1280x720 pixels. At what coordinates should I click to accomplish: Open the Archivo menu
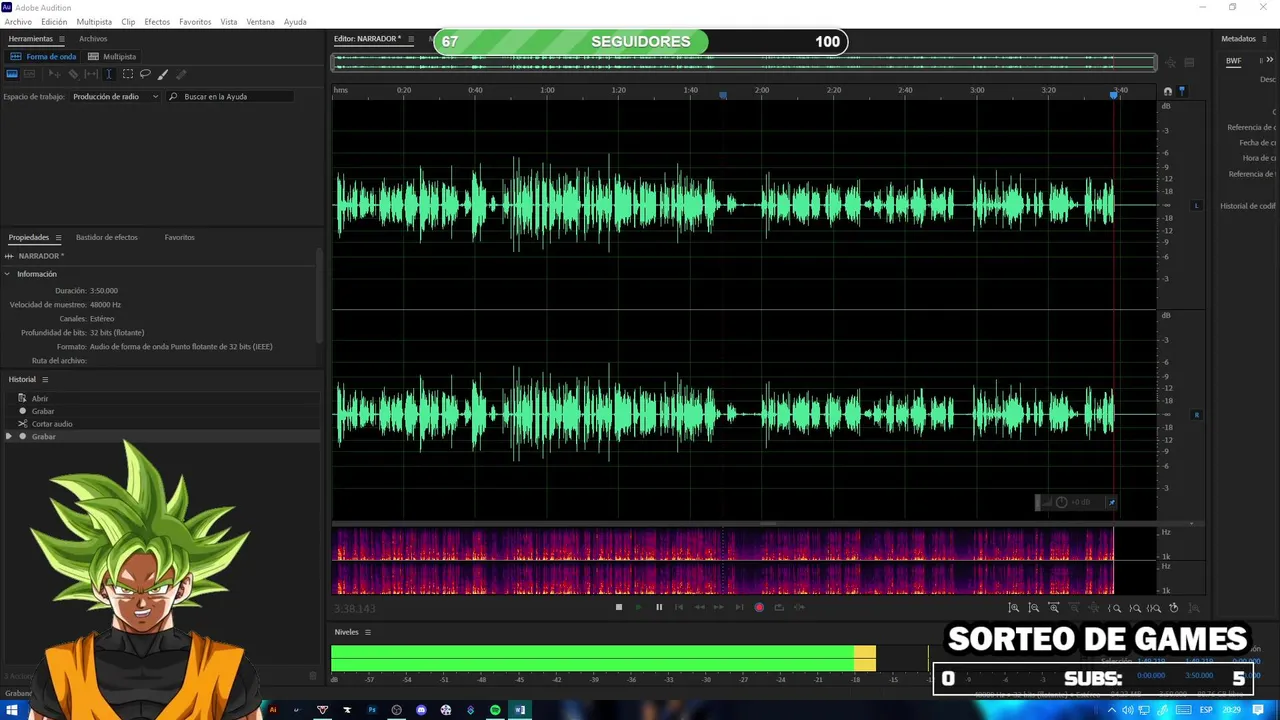pos(18,22)
